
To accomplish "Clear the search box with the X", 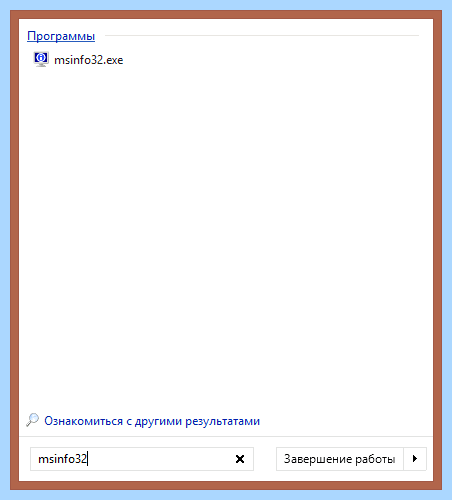I will tap(240, 459).
